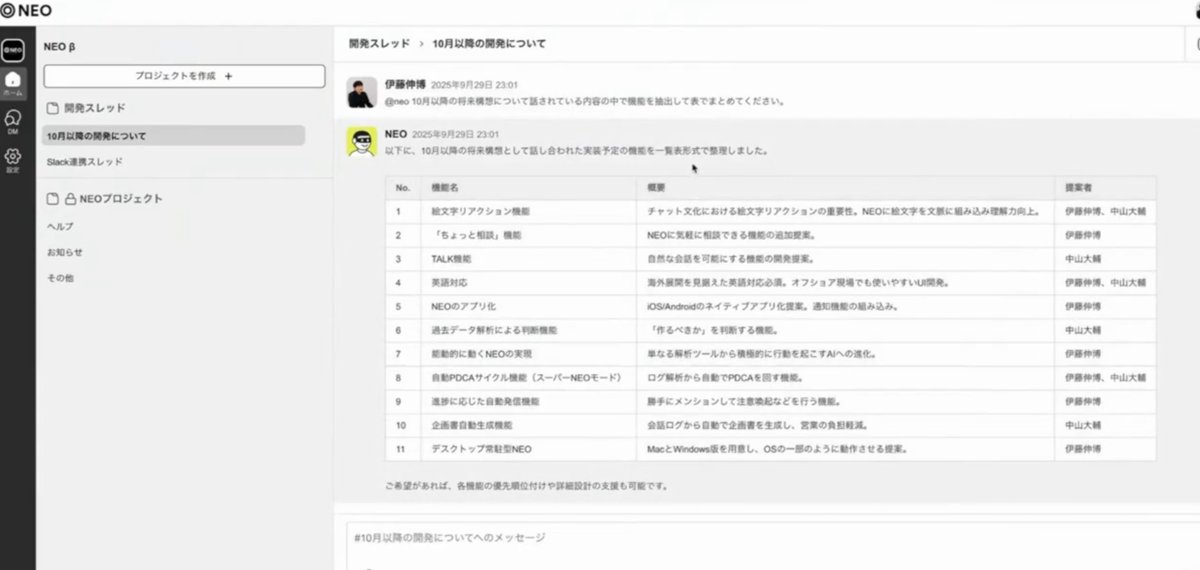Click the 概要 column header

point(846,187)
